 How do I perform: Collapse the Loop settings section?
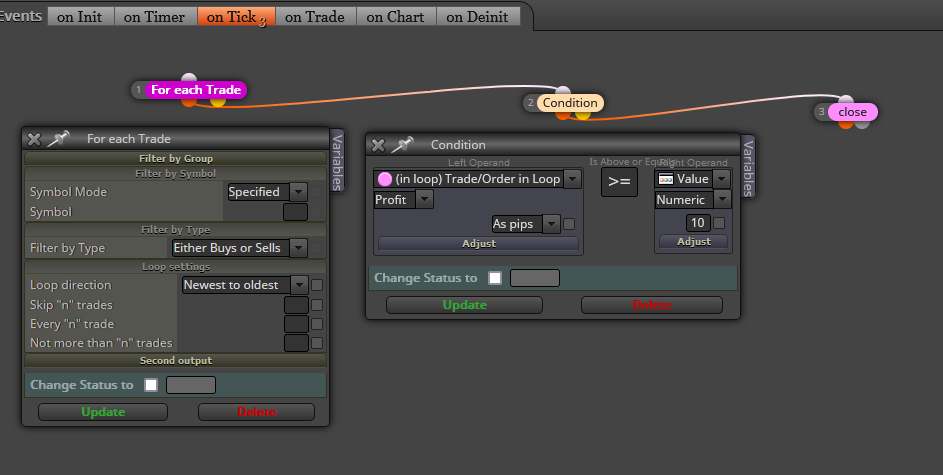(176, 267)
